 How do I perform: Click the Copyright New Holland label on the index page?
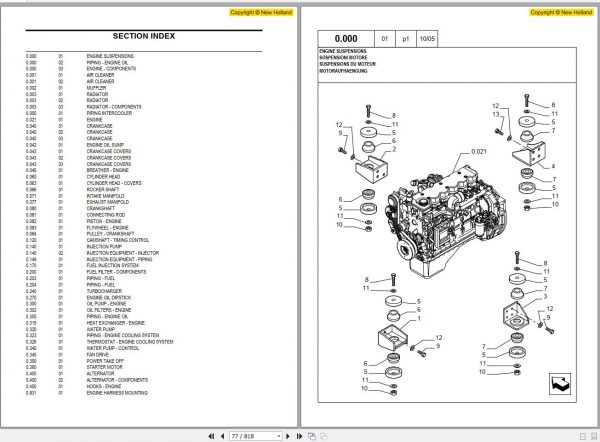[x=261, y=12]
